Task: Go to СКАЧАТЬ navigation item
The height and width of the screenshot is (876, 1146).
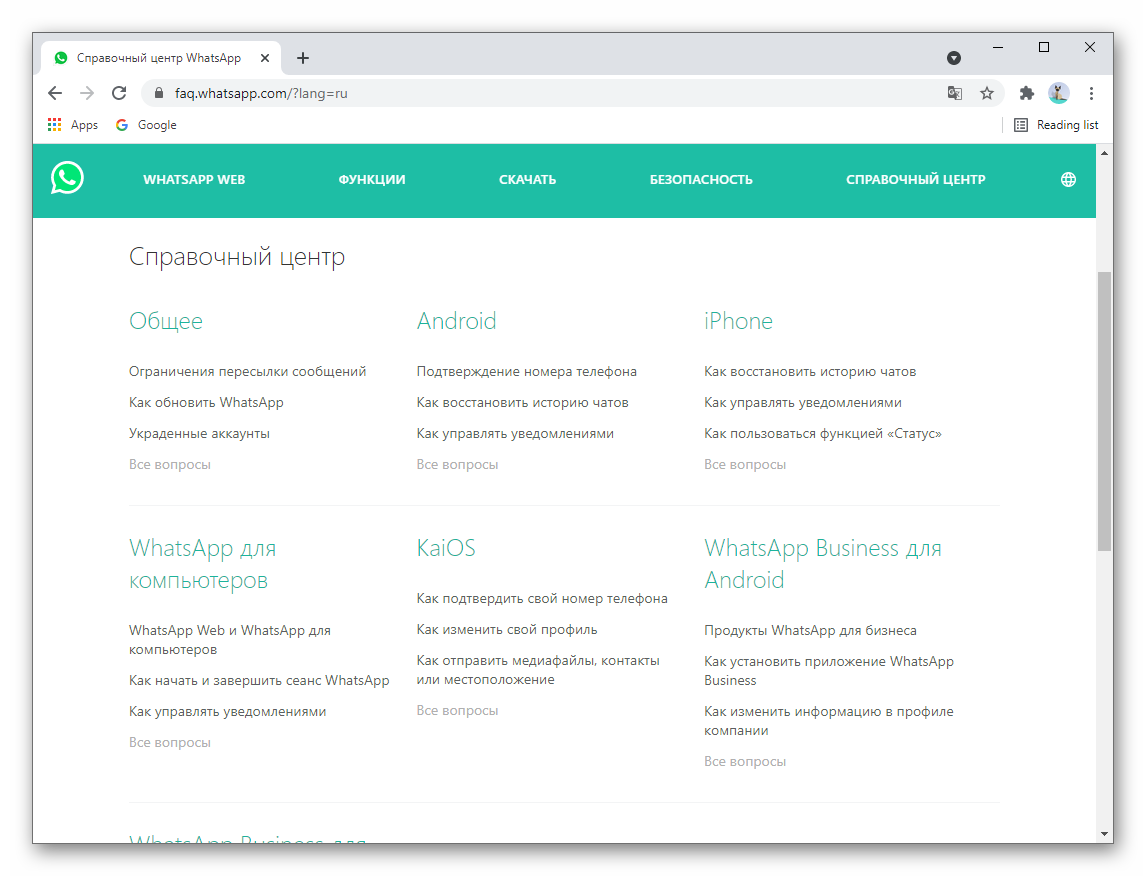Action: pos(527,180)
